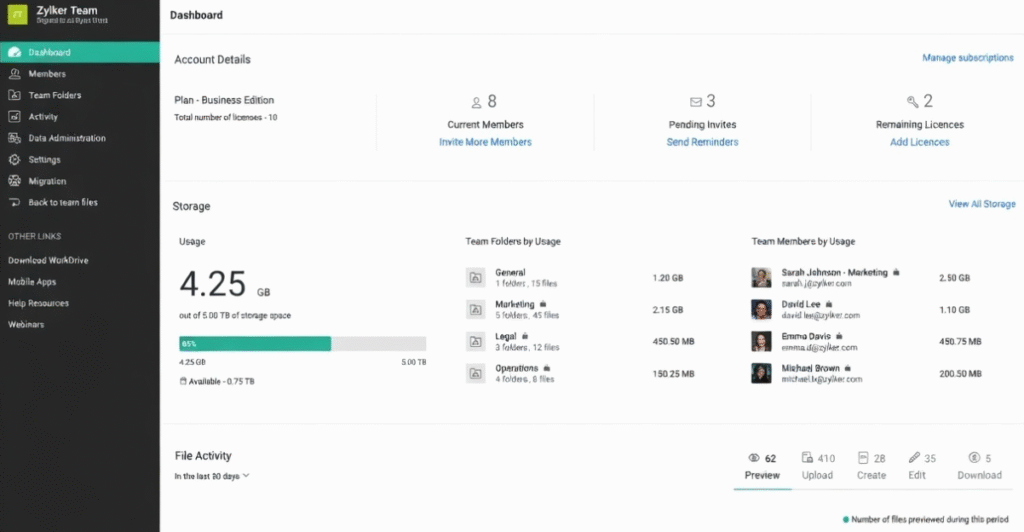Switch to the Create tab
The width and height of the screenshot is (1024, 532).
point(871,467)
